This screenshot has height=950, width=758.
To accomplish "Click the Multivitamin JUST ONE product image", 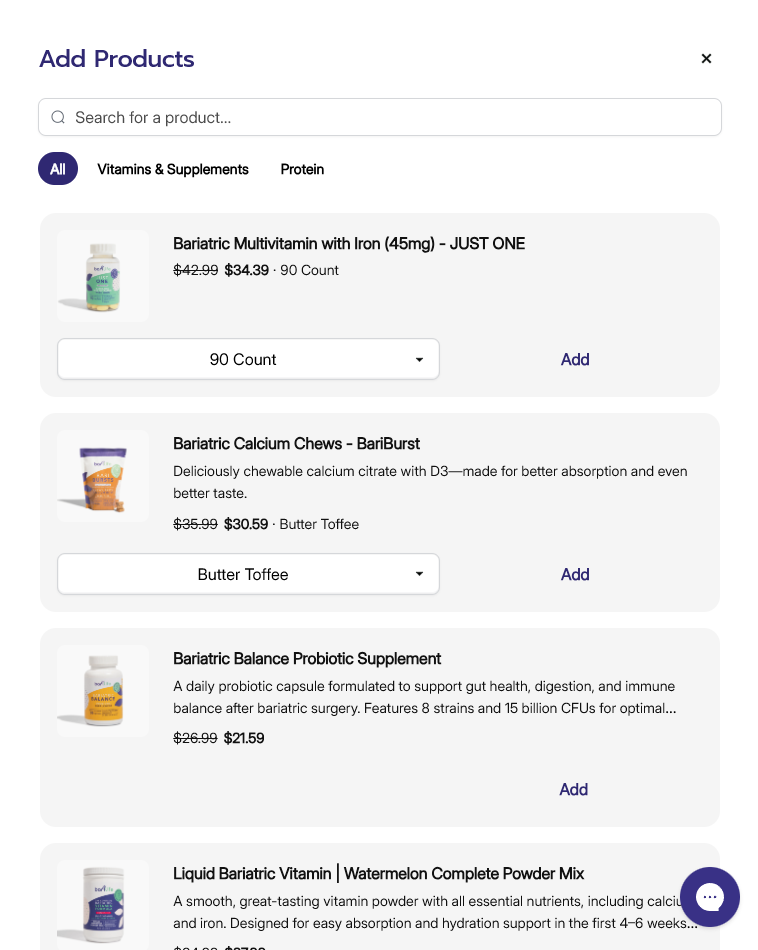I will click(x=103, y=276).
